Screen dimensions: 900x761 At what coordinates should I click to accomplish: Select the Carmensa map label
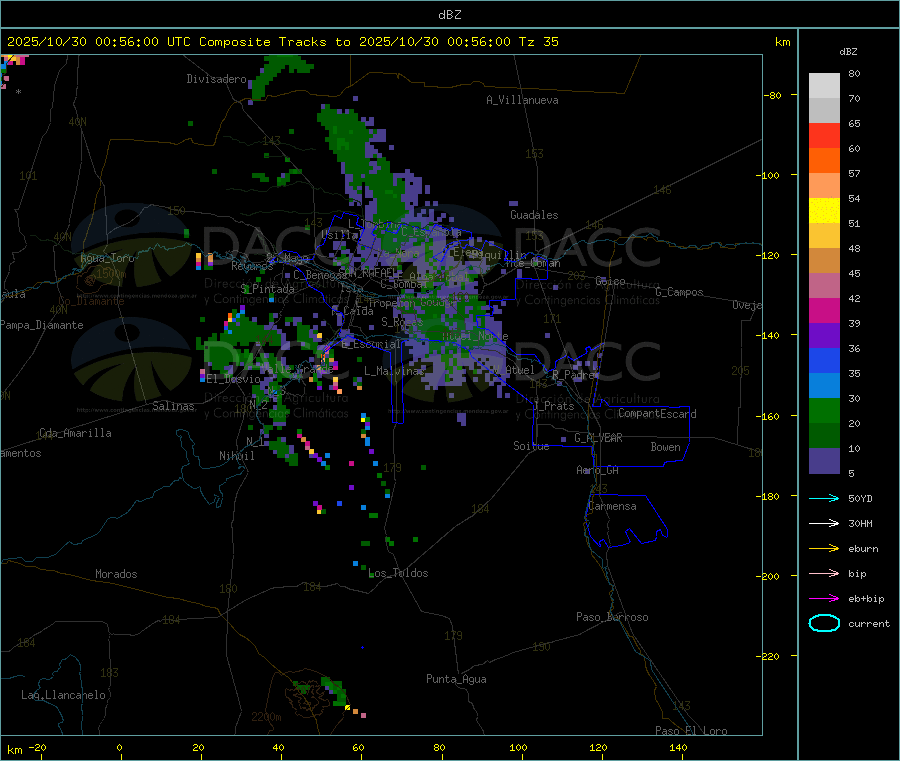click(612, 506)
